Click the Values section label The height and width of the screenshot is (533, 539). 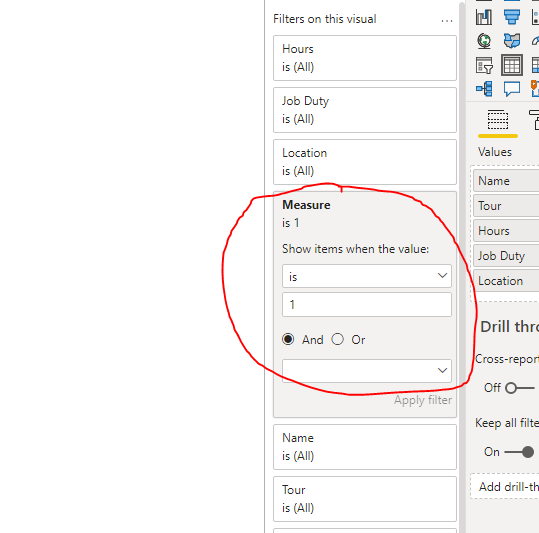pos(495,152)
